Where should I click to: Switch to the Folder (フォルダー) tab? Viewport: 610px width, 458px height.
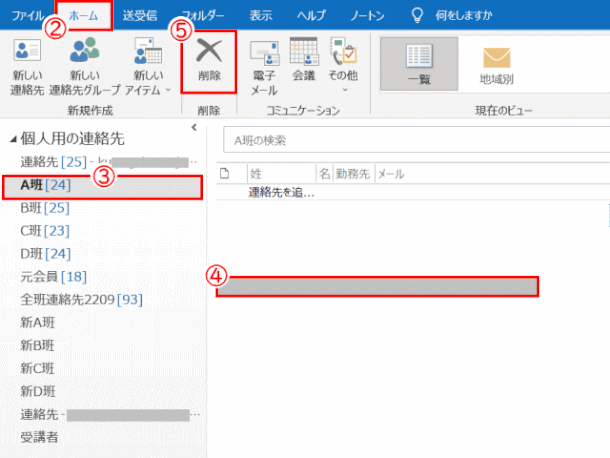(203, 16)
